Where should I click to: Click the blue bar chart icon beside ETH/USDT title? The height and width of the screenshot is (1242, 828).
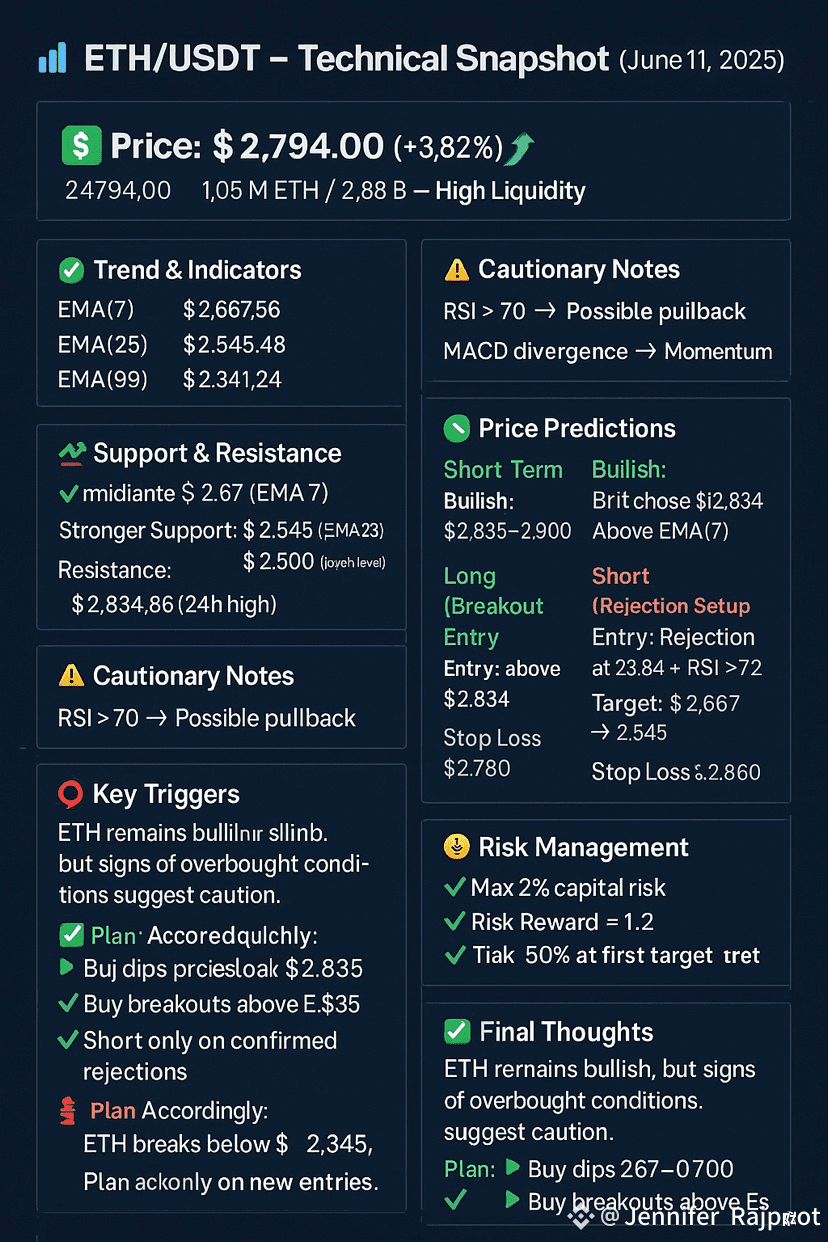tap(52, 58)
